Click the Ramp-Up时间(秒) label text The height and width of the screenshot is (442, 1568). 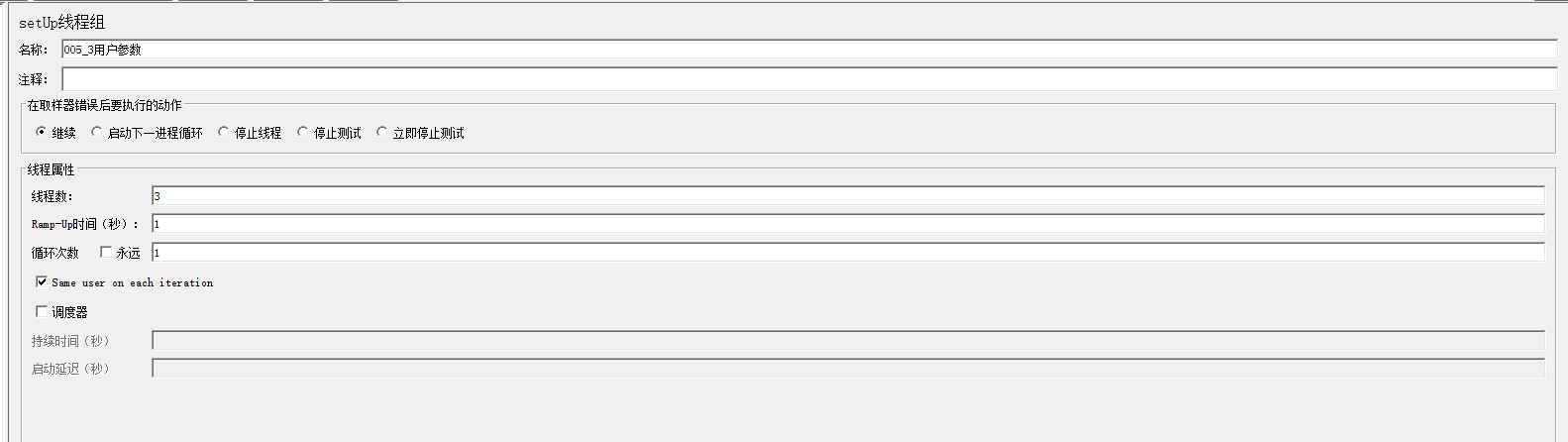pyautogui.click(x=84, y=224)
